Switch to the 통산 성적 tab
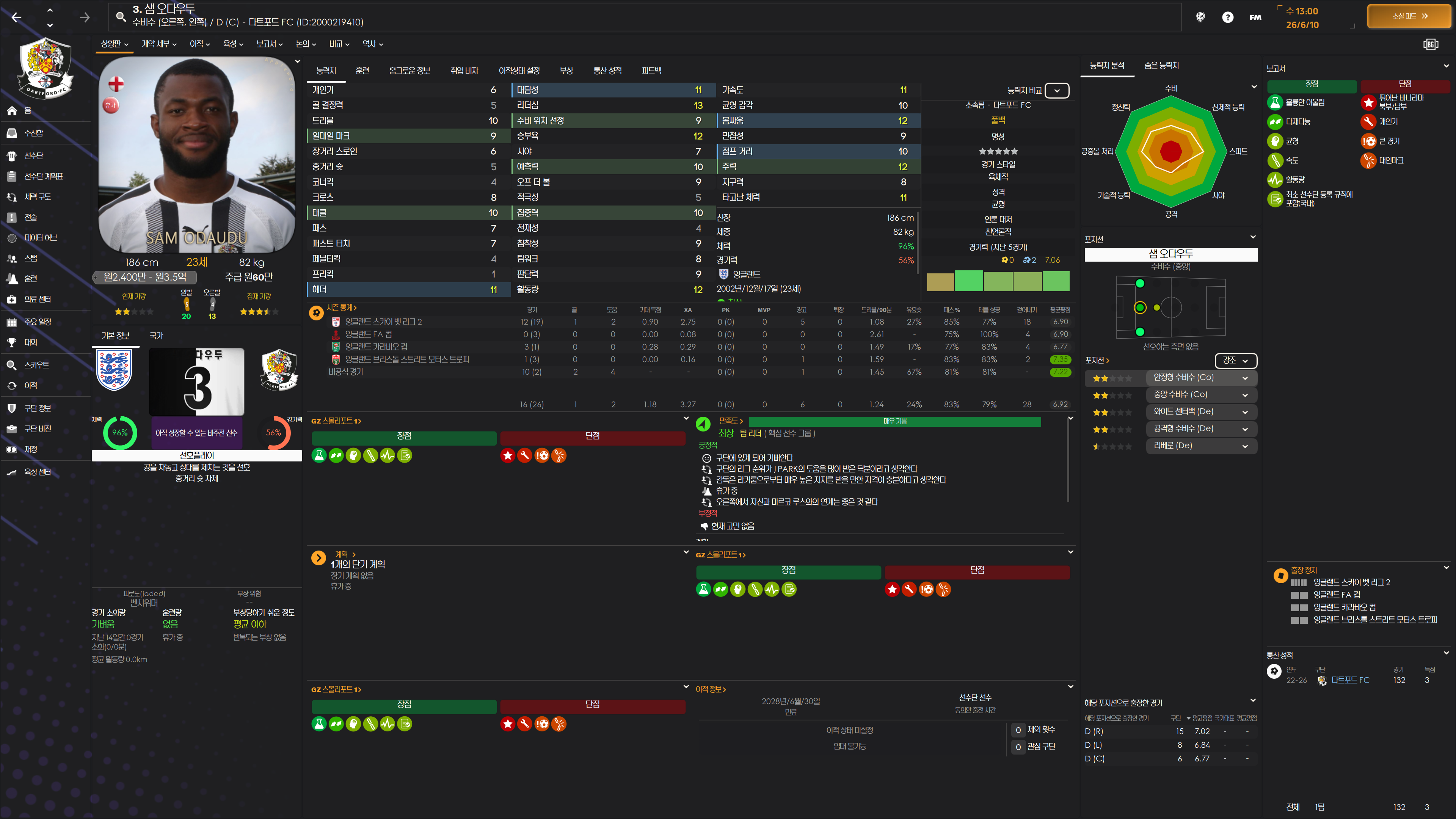The image size is (1456, 819). point(607,71)
